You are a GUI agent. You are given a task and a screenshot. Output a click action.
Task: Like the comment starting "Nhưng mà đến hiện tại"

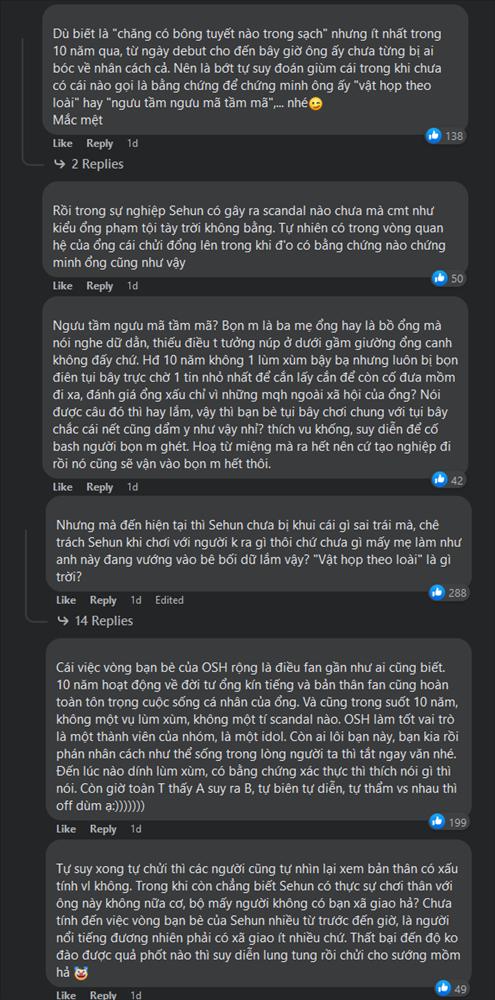pyautogui.click(x=65, y=600)
